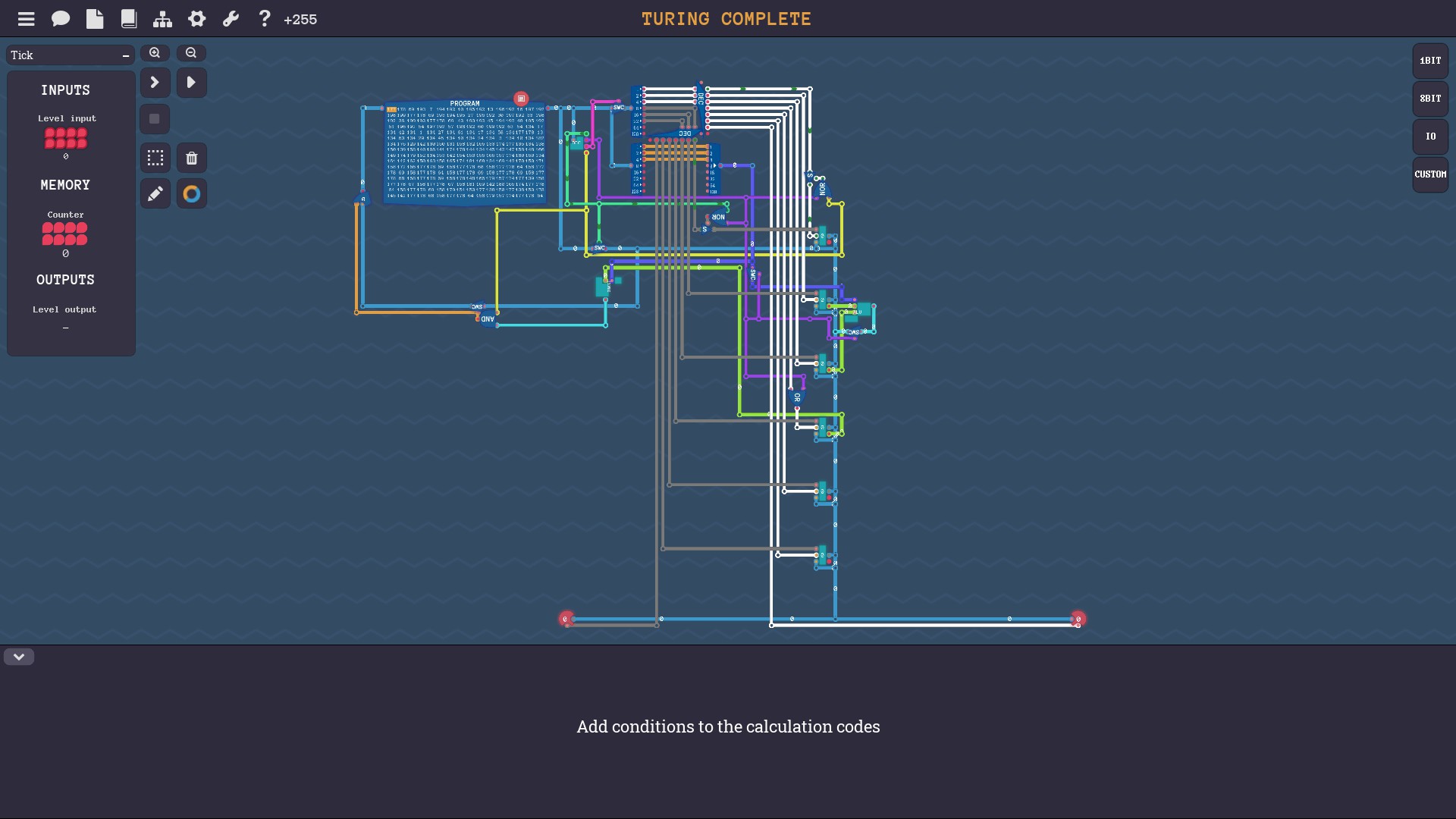Open the hierarchy level map icon
Viewport: 1456px width, 819px height.
(162, 19)
